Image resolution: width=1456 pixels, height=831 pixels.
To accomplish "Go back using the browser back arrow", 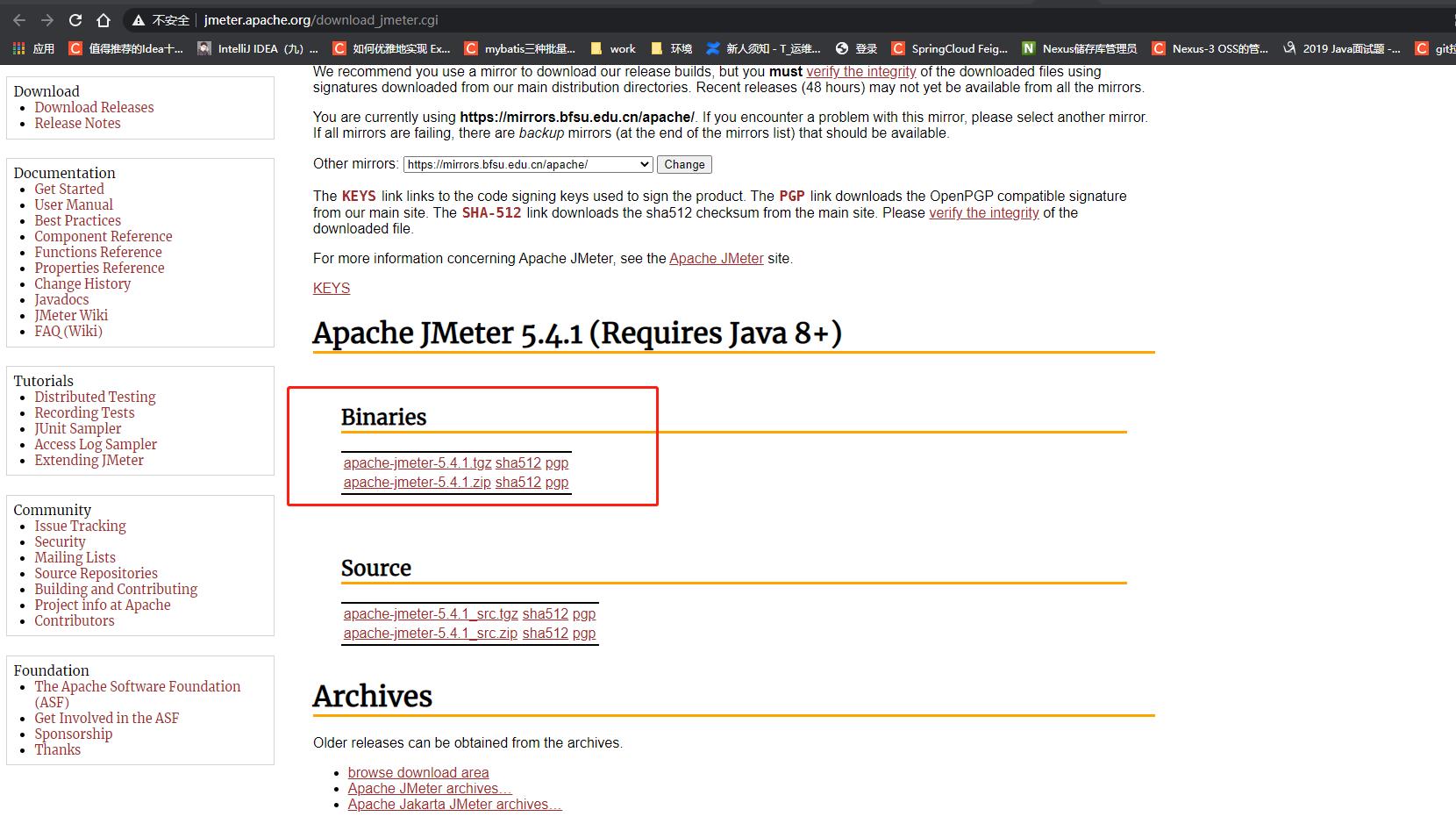I will point(19,20).
